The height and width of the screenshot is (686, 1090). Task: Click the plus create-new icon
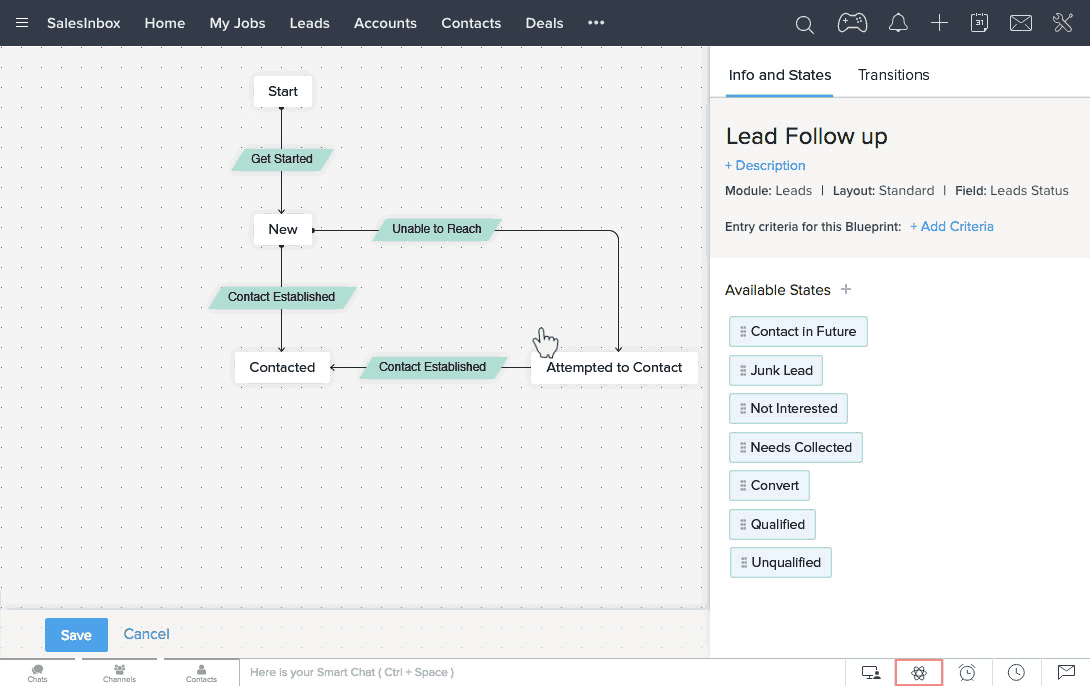939,23
